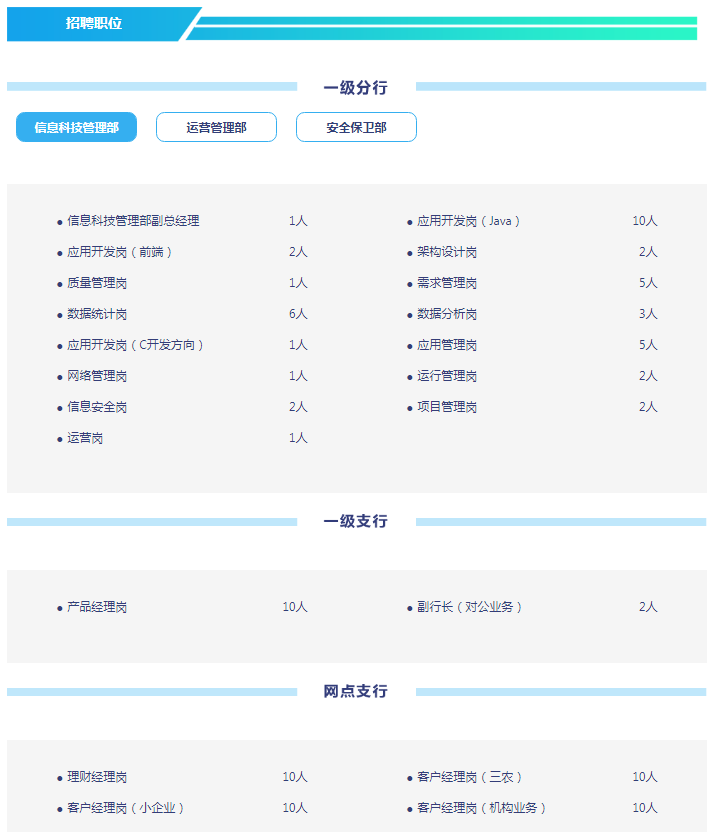Open the 网络管理岗 job entry

tap(97, 376)
